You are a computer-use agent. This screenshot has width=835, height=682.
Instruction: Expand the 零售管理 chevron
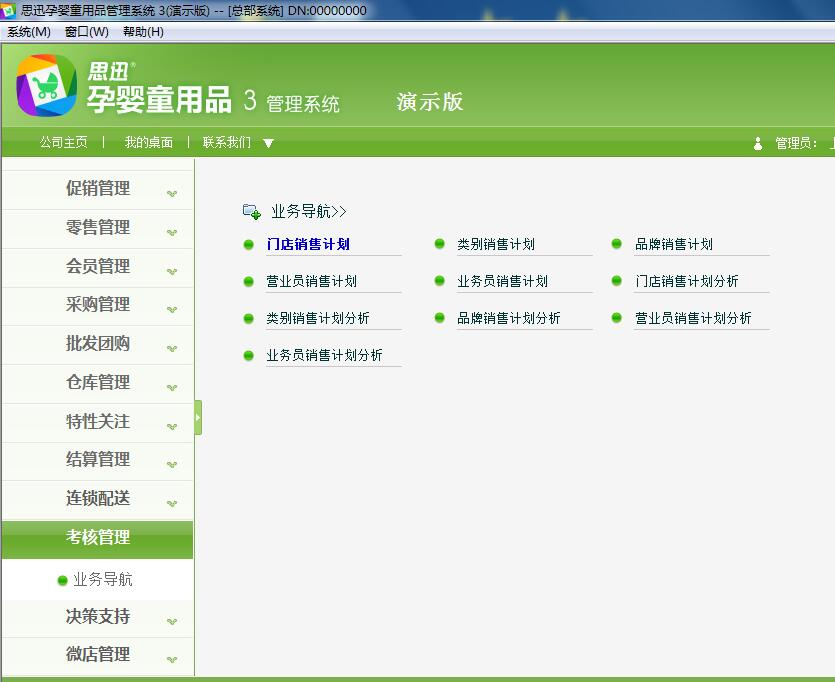click(x=171, y=232)
